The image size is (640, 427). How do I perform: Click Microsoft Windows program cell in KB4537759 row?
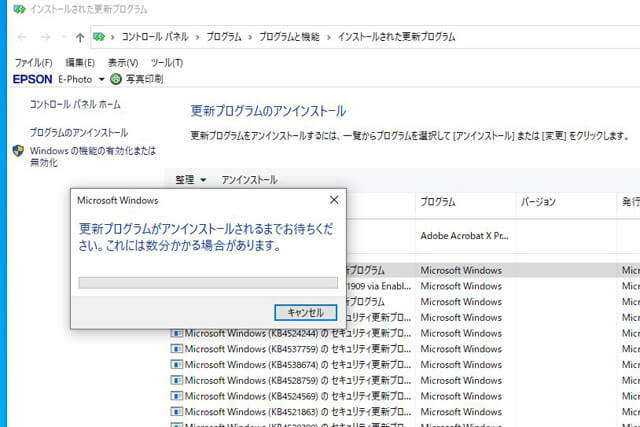tap(461, 349)
